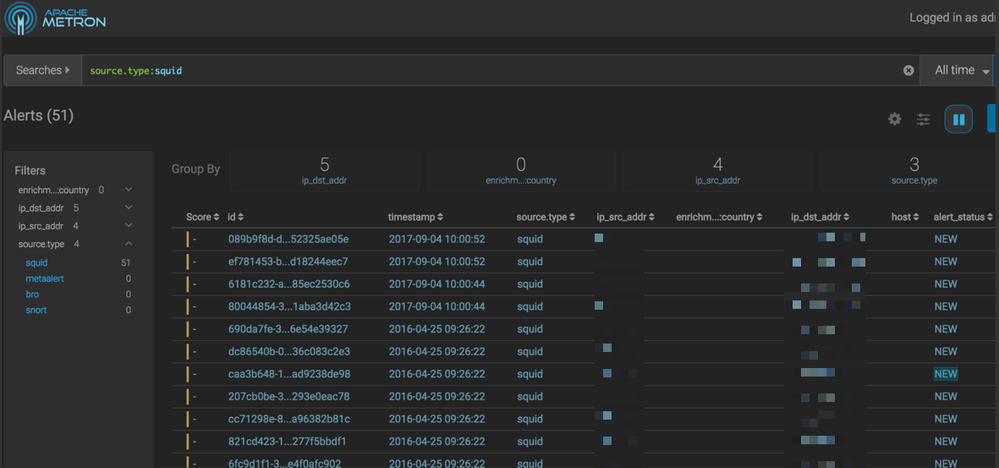This screenshot has height=468, width=999.
Task: Filter by squid source type
Action: click(37, 262)
